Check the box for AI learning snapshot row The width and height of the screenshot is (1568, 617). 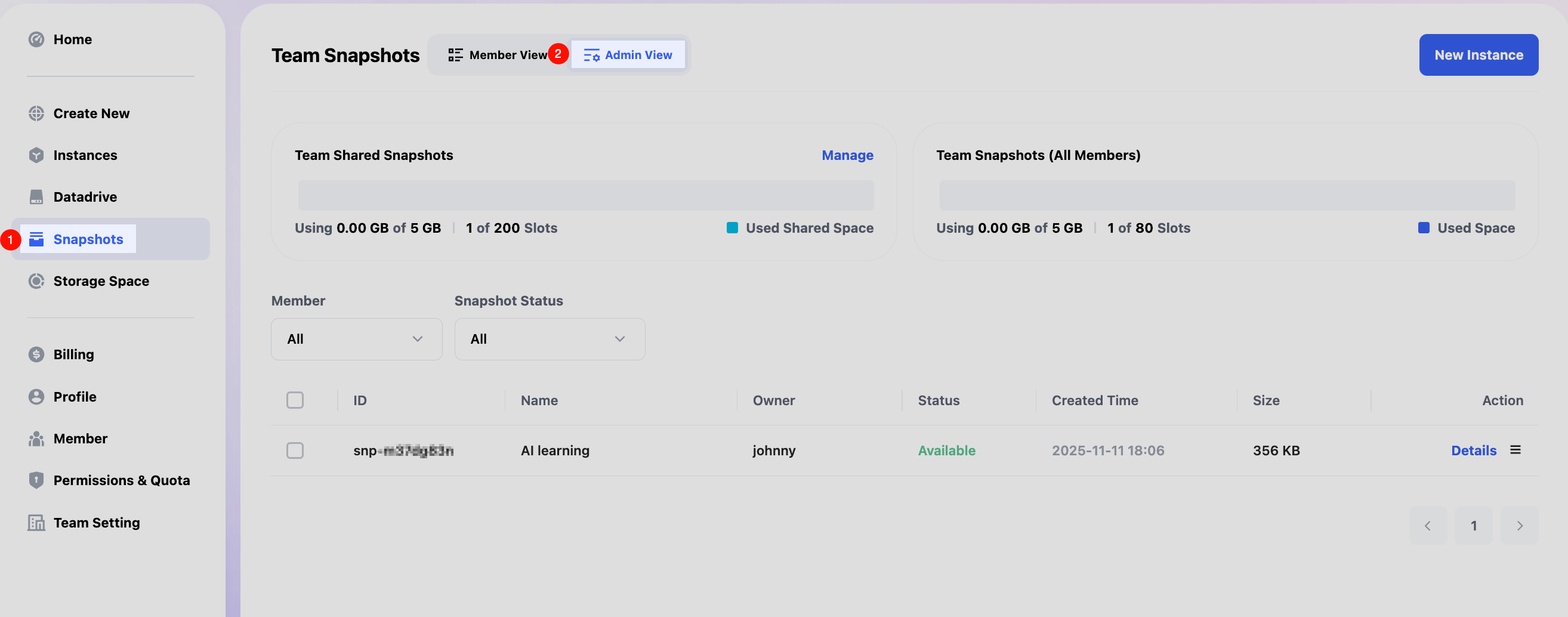295,451
